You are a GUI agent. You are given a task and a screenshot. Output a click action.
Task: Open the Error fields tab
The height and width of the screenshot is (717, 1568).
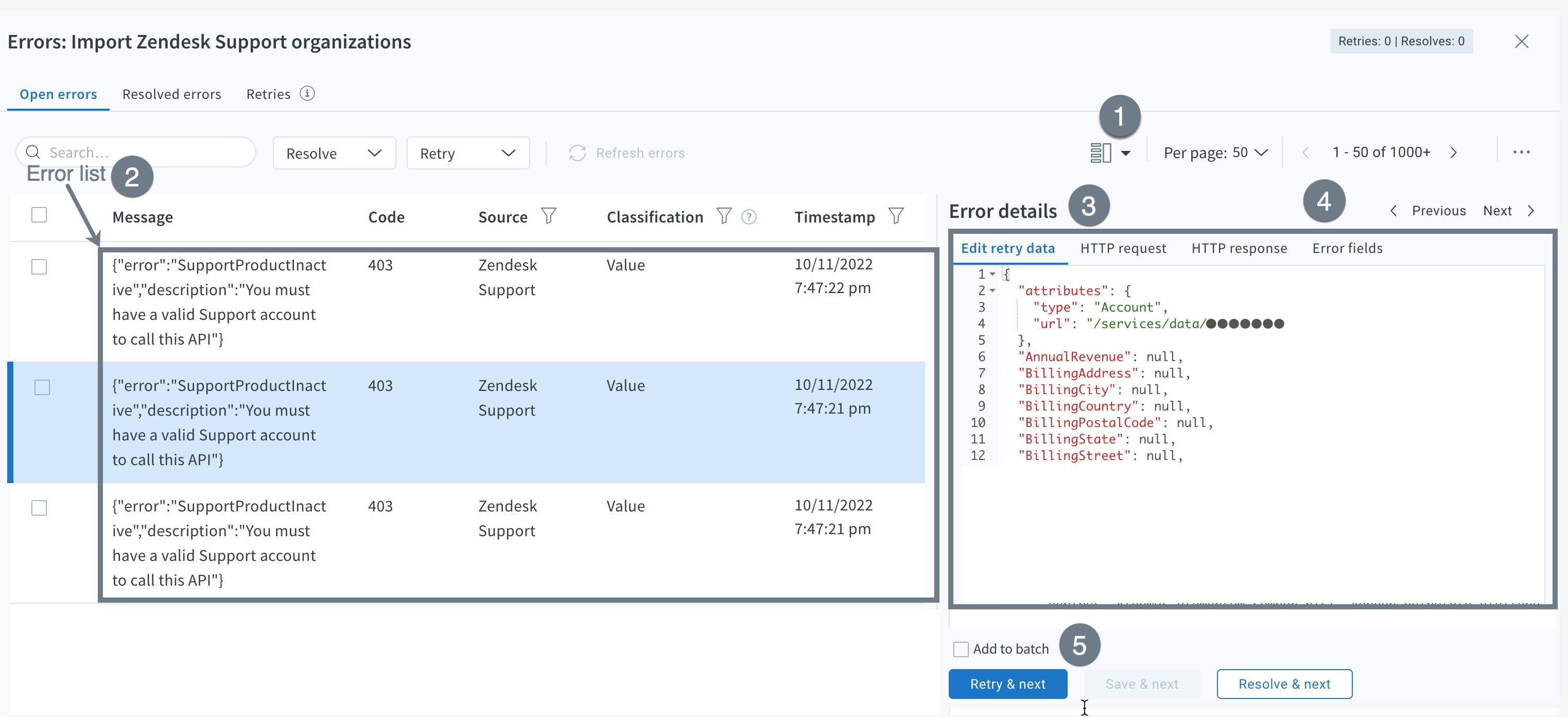[x=1347, y=249]
